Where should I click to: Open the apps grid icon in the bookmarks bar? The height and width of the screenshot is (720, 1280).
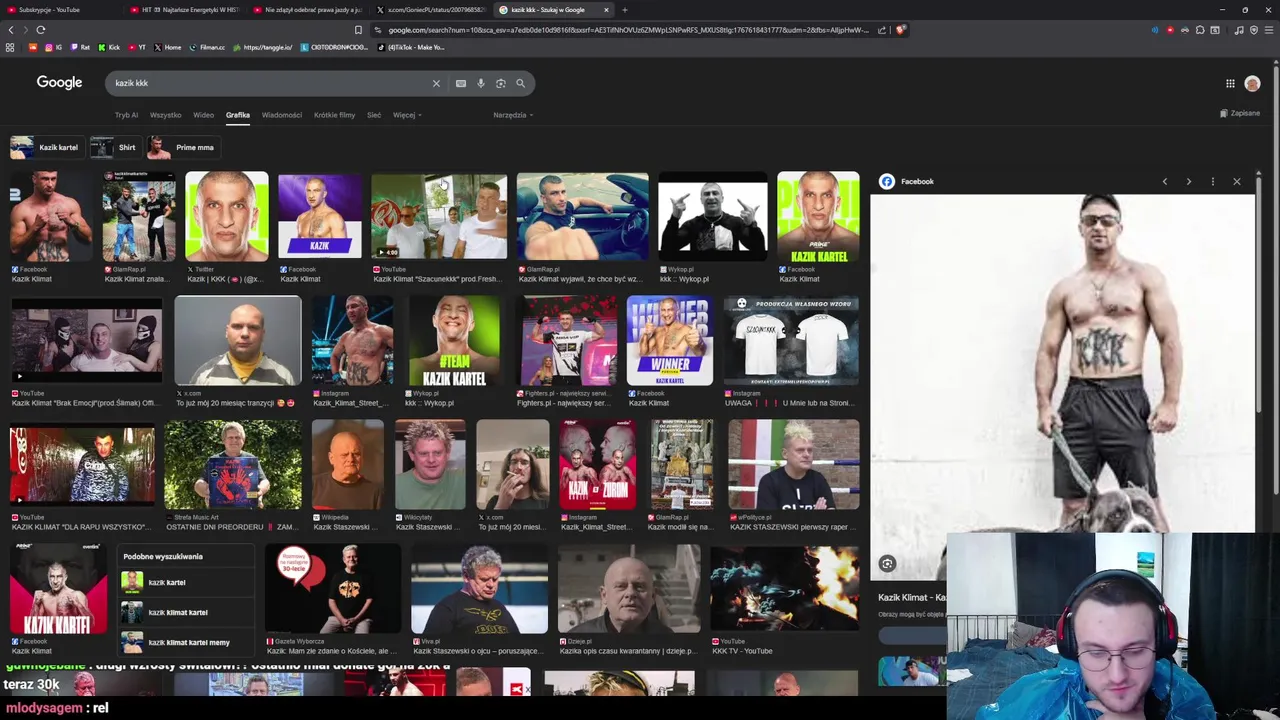[x=10, y=47]
